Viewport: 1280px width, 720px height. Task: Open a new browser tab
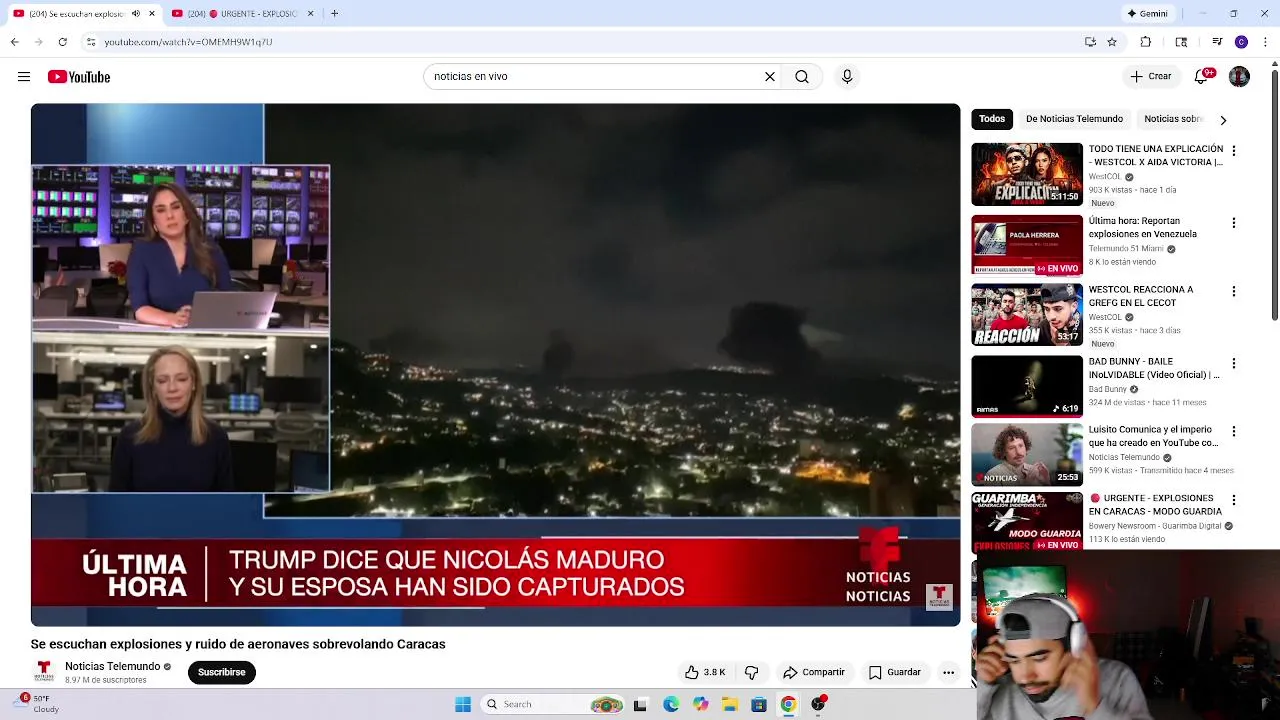tap(334, 14)
